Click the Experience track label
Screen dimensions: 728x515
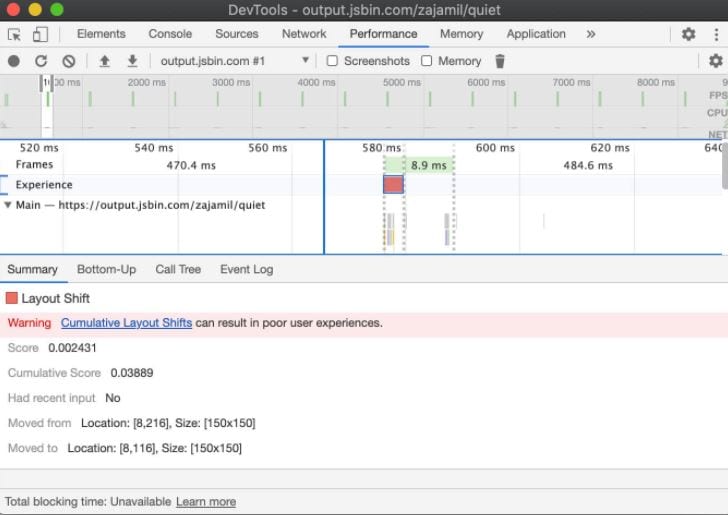(x=44, y=185)
